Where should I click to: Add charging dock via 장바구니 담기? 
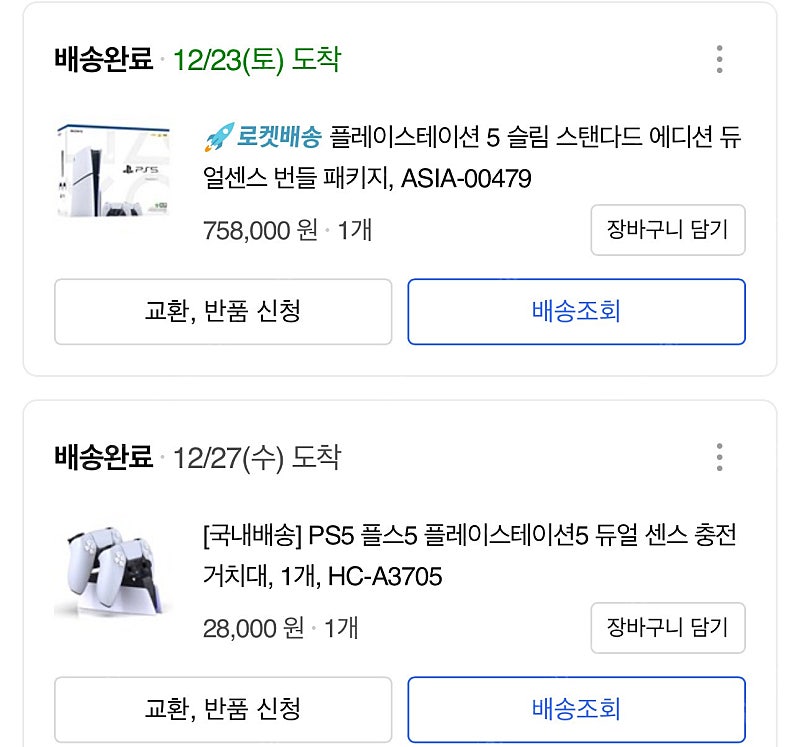(x=668, y=628)
